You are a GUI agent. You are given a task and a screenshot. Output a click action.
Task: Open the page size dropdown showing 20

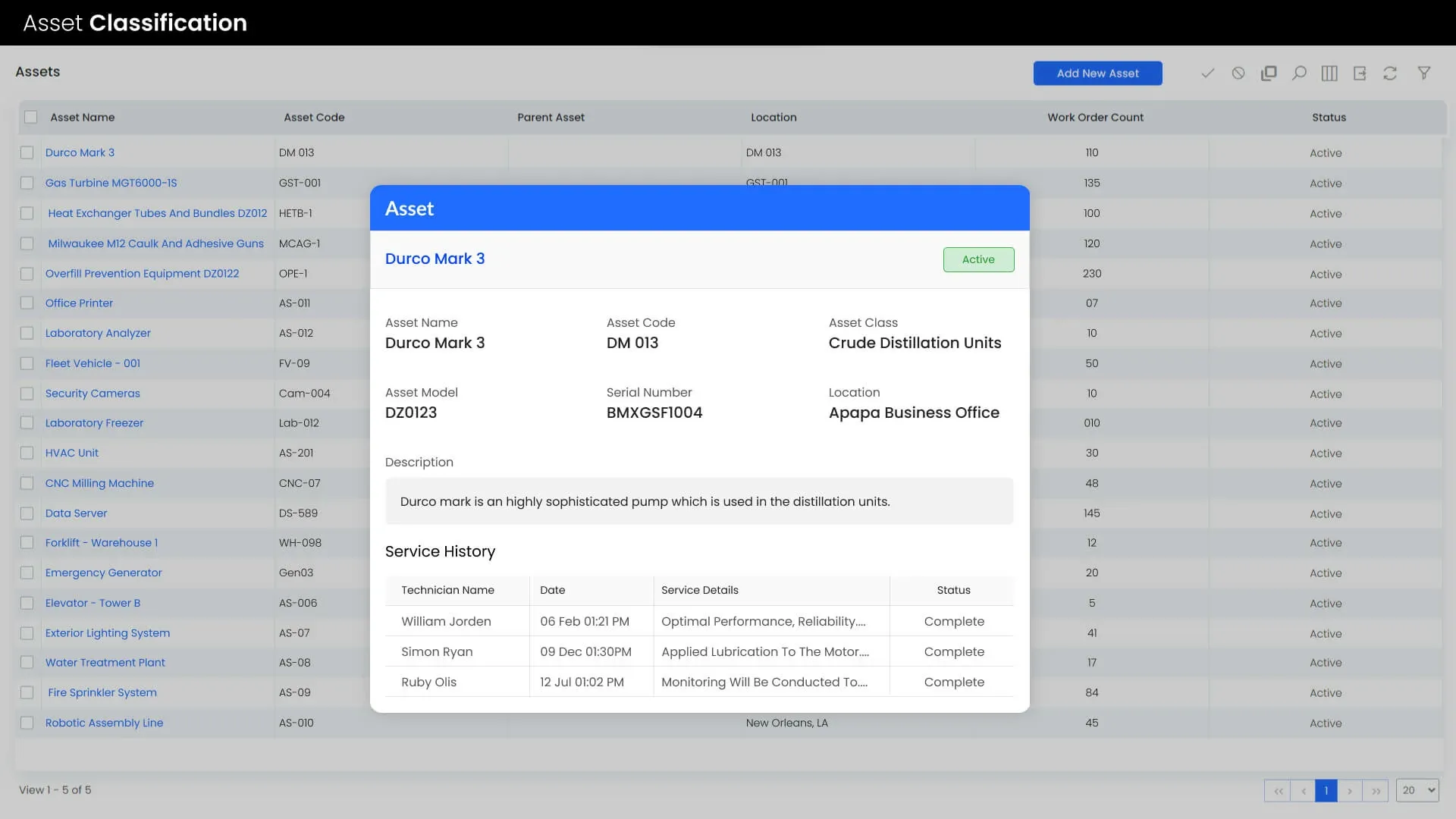(1417, 790)
